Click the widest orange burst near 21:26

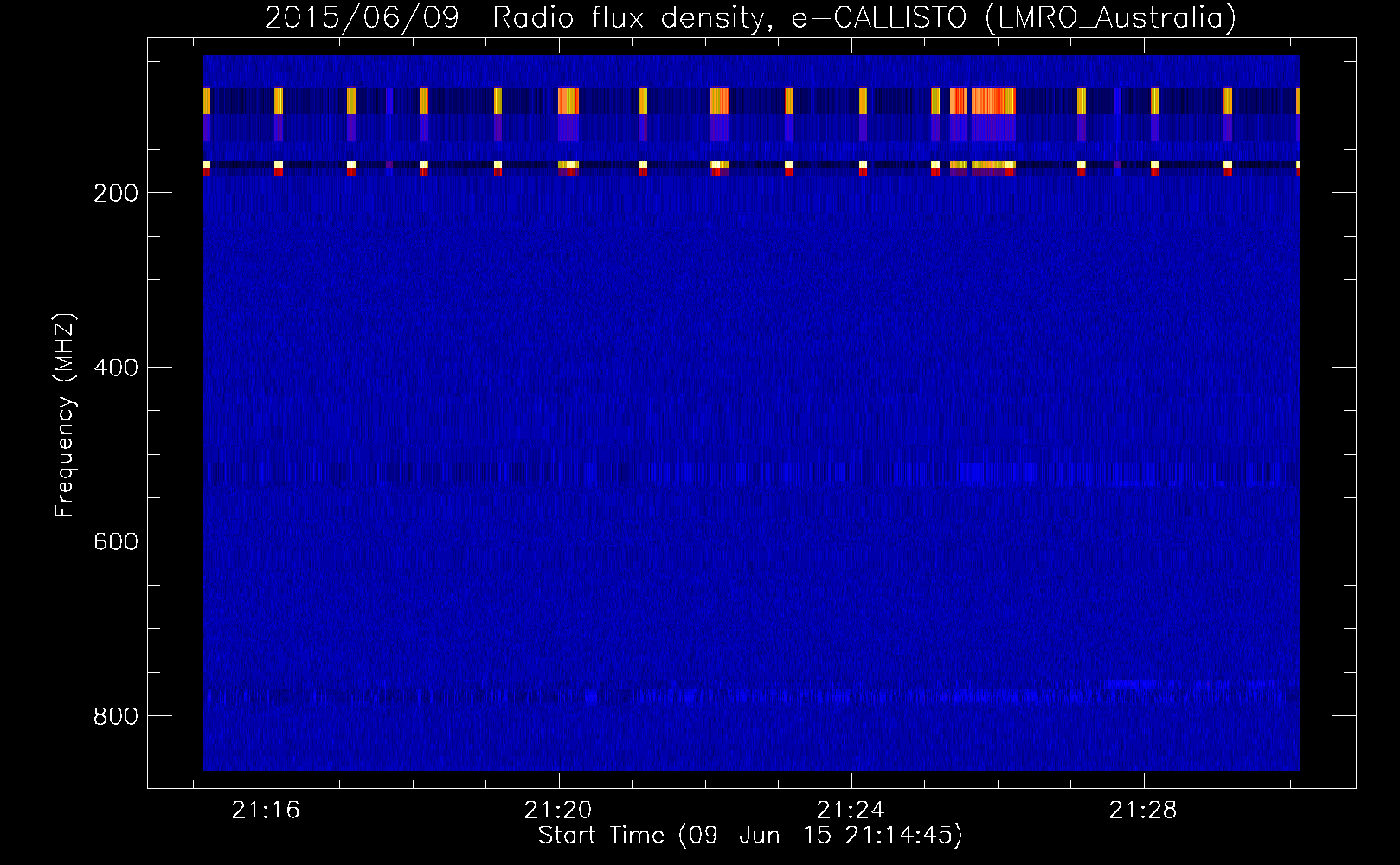pyautogui.click(x=992, y=101)
